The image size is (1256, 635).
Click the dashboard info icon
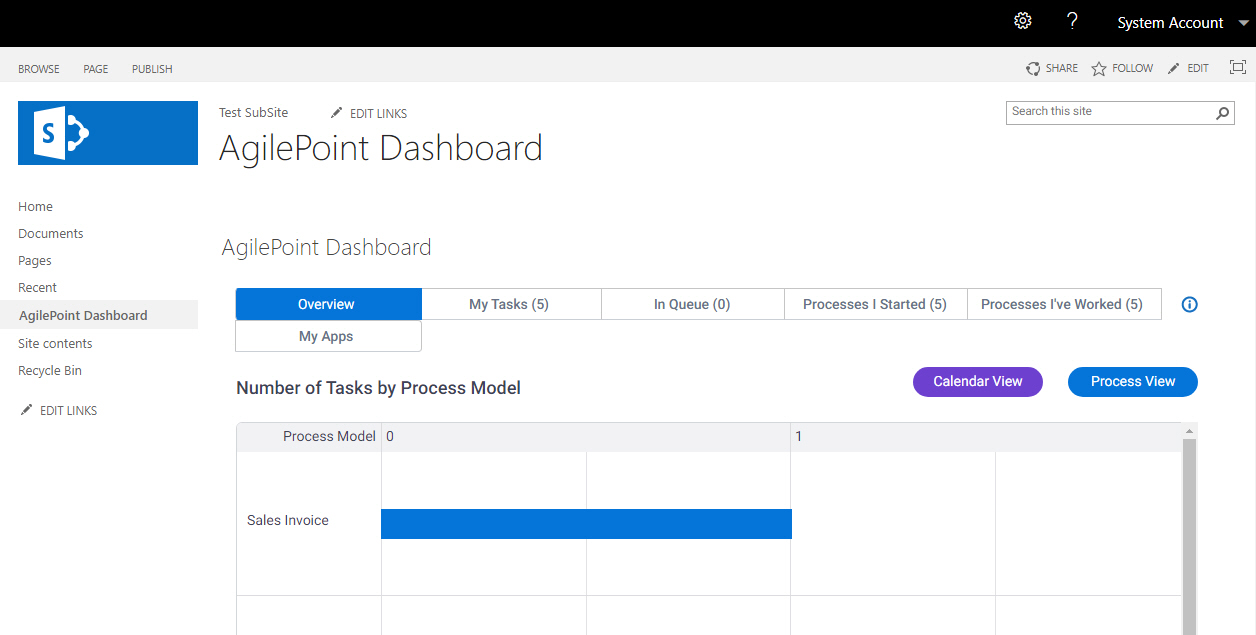click(1190, 305)
